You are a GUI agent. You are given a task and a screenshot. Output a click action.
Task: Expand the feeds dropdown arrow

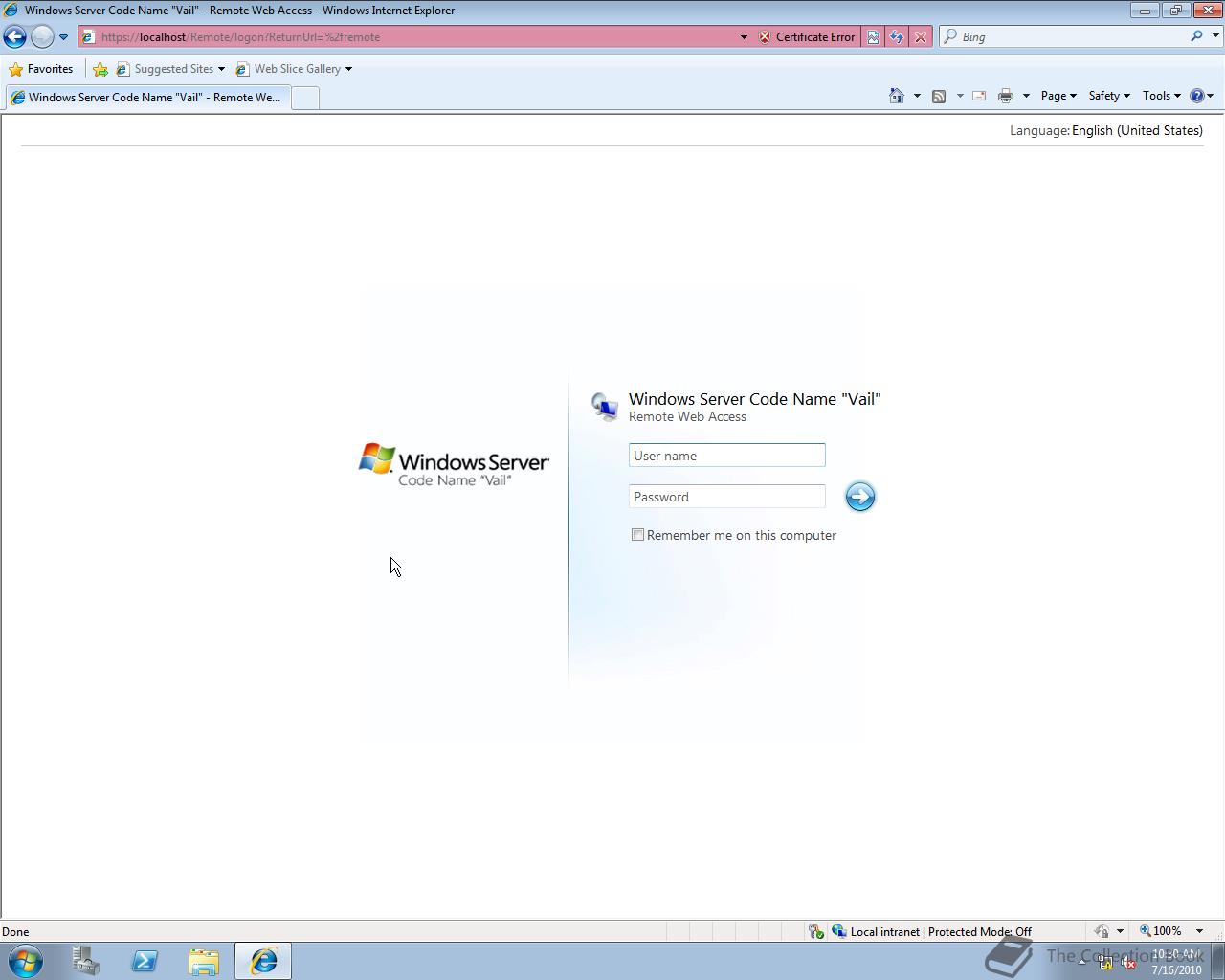tap(960, 96)
